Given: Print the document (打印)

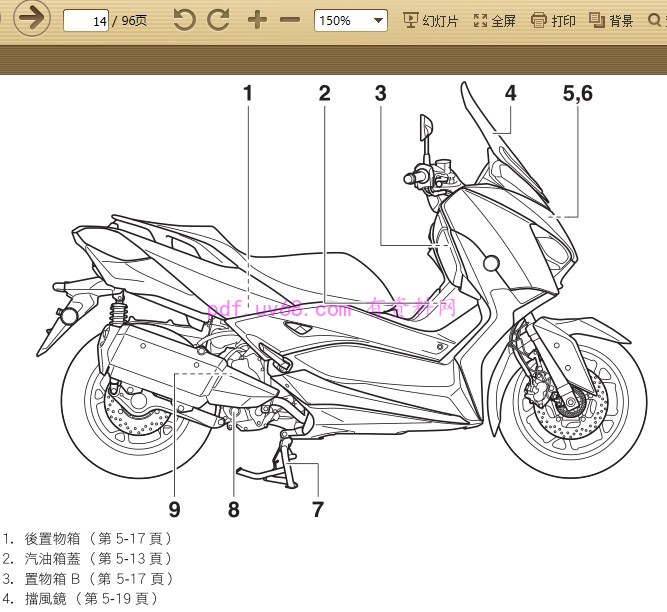Looking at the screenshot, I should click(553, 20).
